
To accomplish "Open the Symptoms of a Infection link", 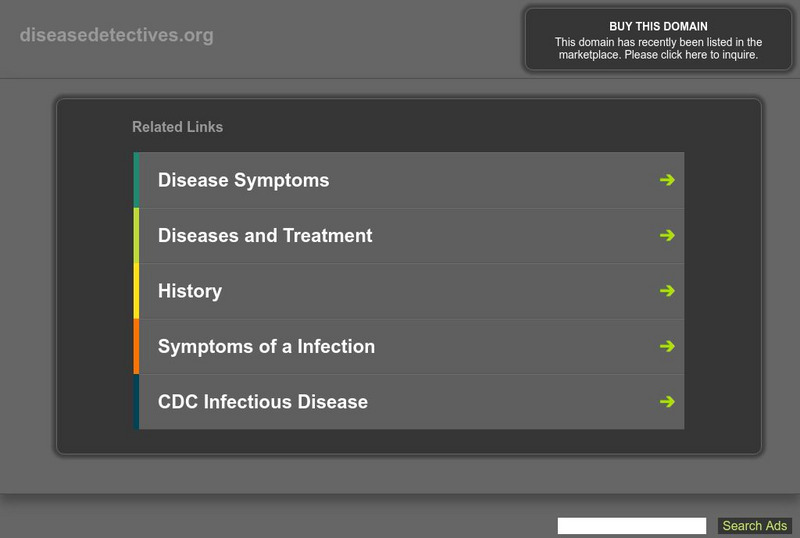I will [266, 347].
